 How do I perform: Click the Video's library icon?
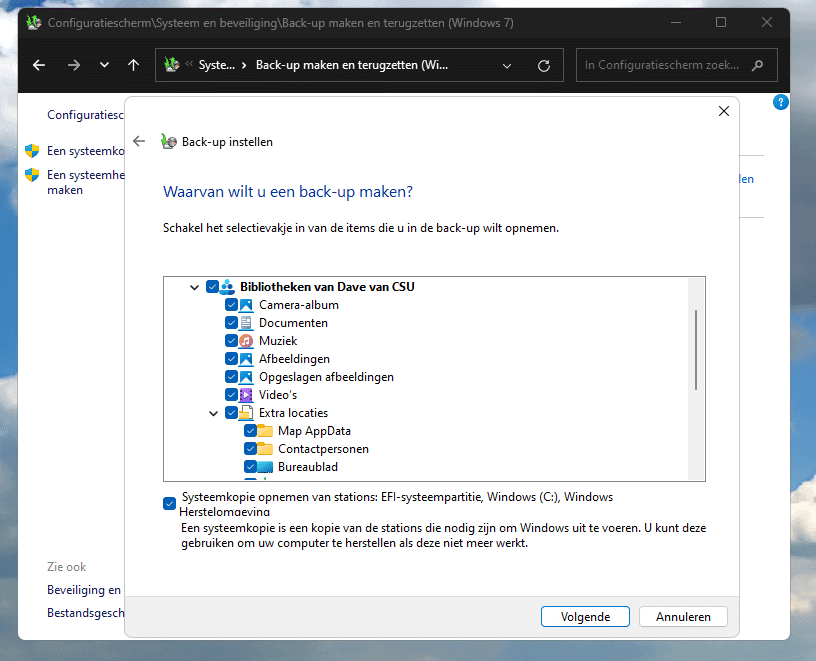pyautogui.click(x=246, y=395)
